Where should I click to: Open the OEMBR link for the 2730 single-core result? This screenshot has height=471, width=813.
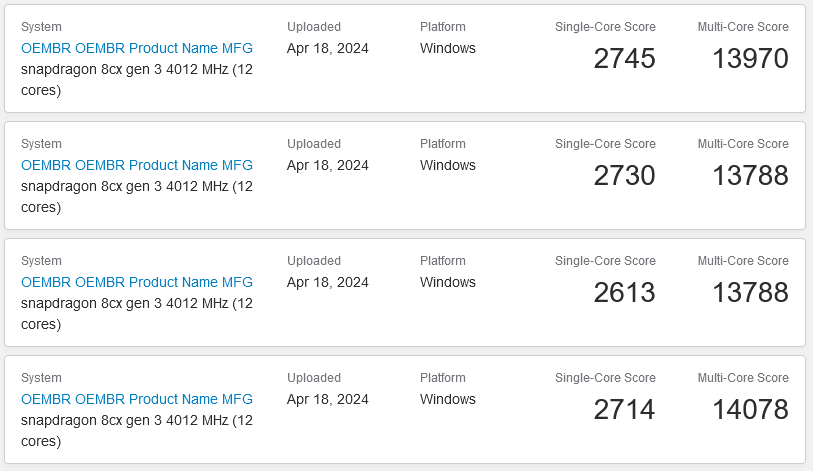click(x=137, y=165)
